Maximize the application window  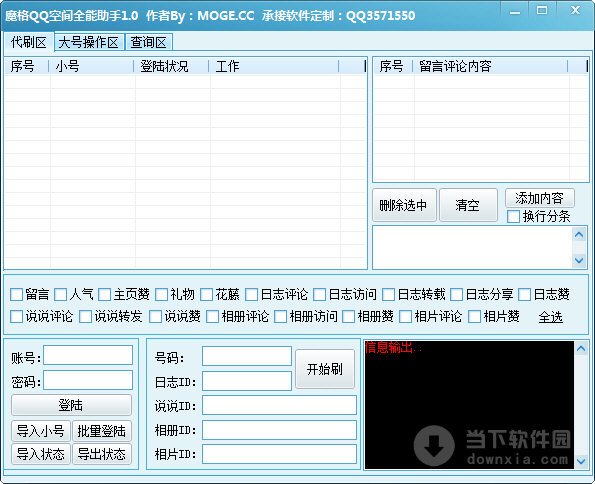542,11
